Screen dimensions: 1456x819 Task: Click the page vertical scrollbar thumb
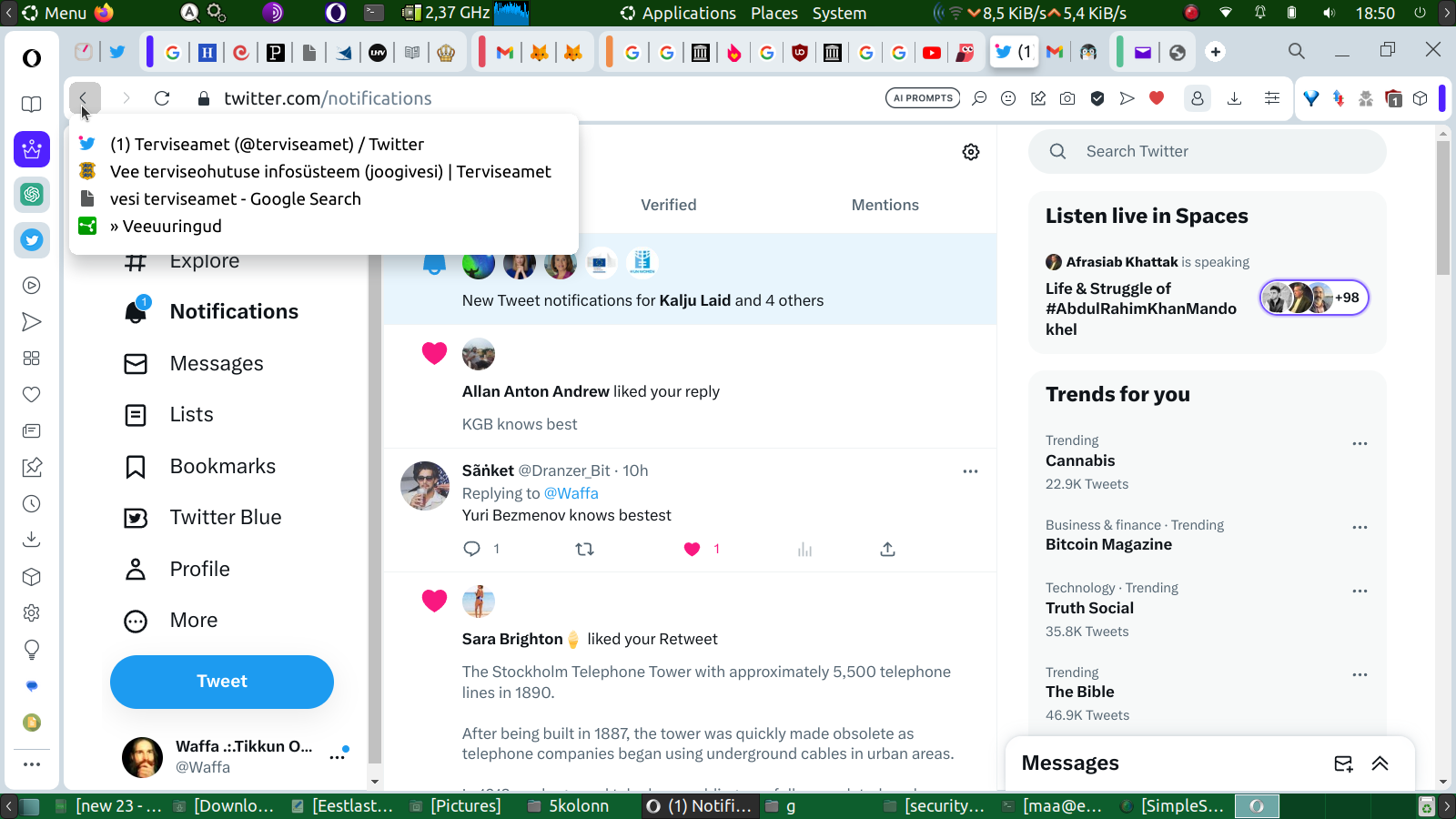(1443, 207)
